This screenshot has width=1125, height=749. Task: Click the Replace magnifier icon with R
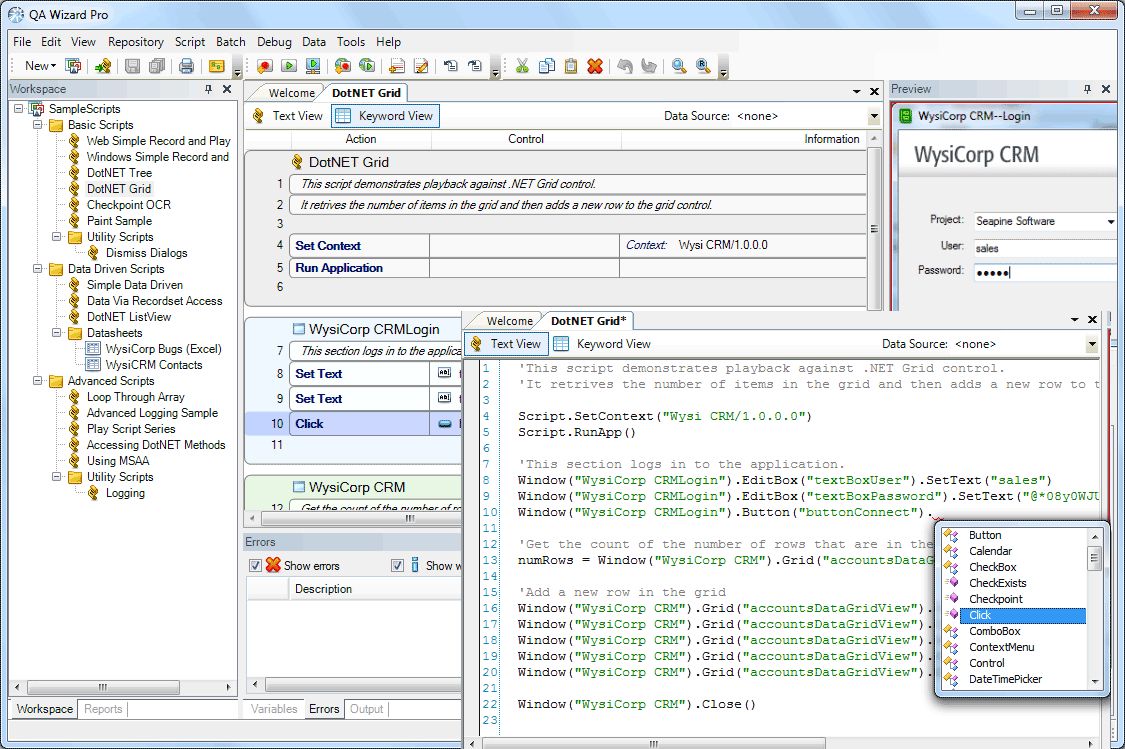(703, 66)
